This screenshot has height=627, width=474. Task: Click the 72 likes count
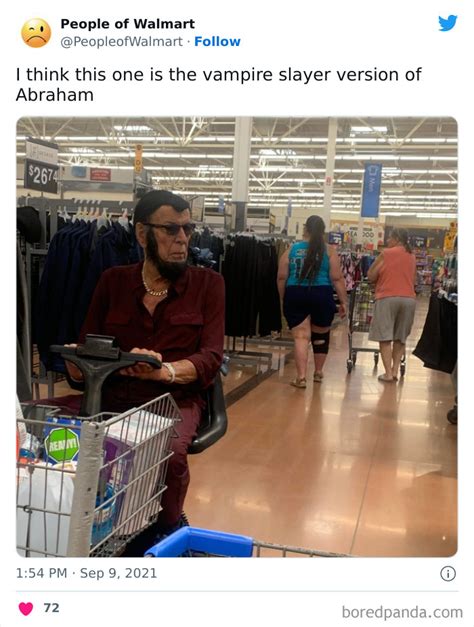tap(52, 608)
